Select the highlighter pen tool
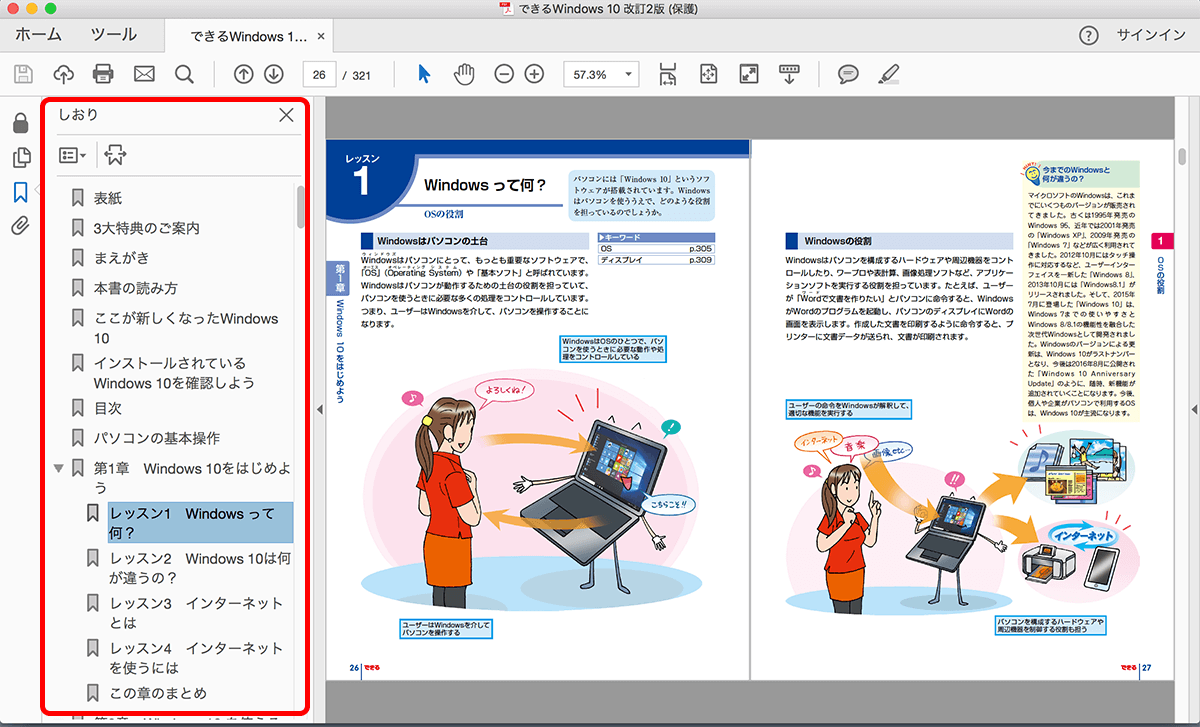Image resolution: width=1200 pixels, height=727 pixels. coord(888,74)
